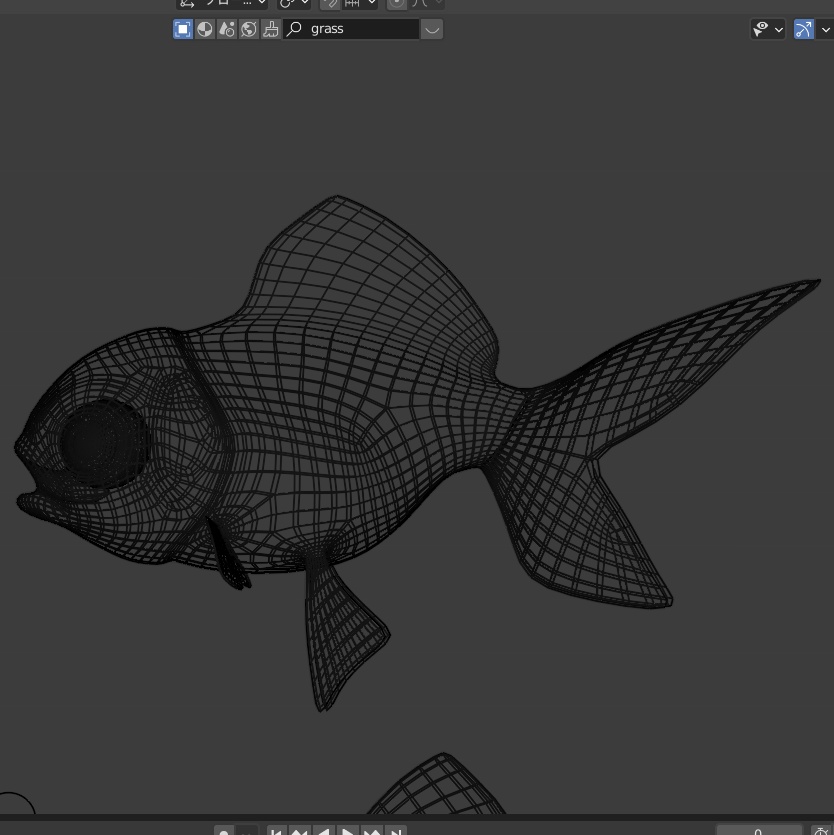Open the snapping options dropdown chevron
Screen dimensions: 834x835
(371, 3)
